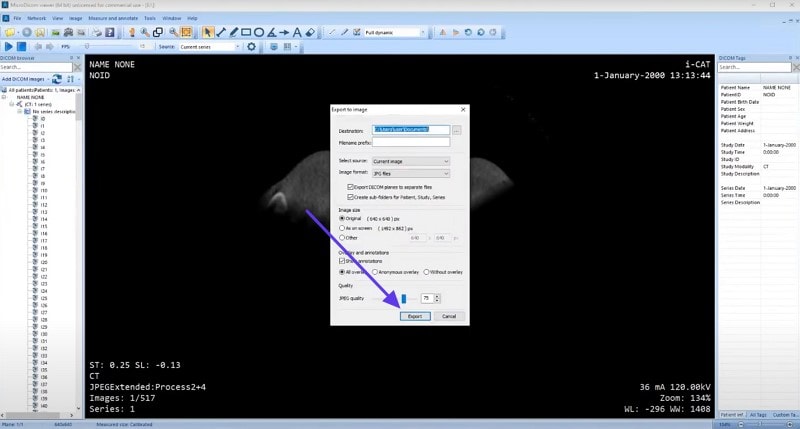The width and height of the screenshot is (800, 429).
Task: Select the pan hand tool
Action: tap(132, 33)
